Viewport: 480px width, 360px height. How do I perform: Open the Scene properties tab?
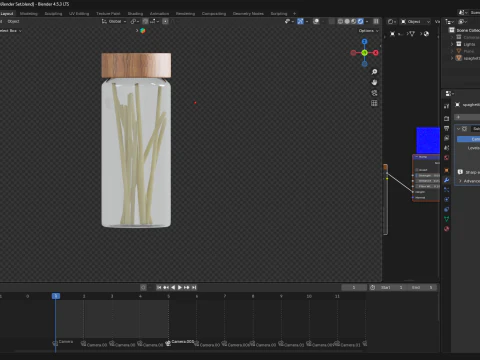447,148
